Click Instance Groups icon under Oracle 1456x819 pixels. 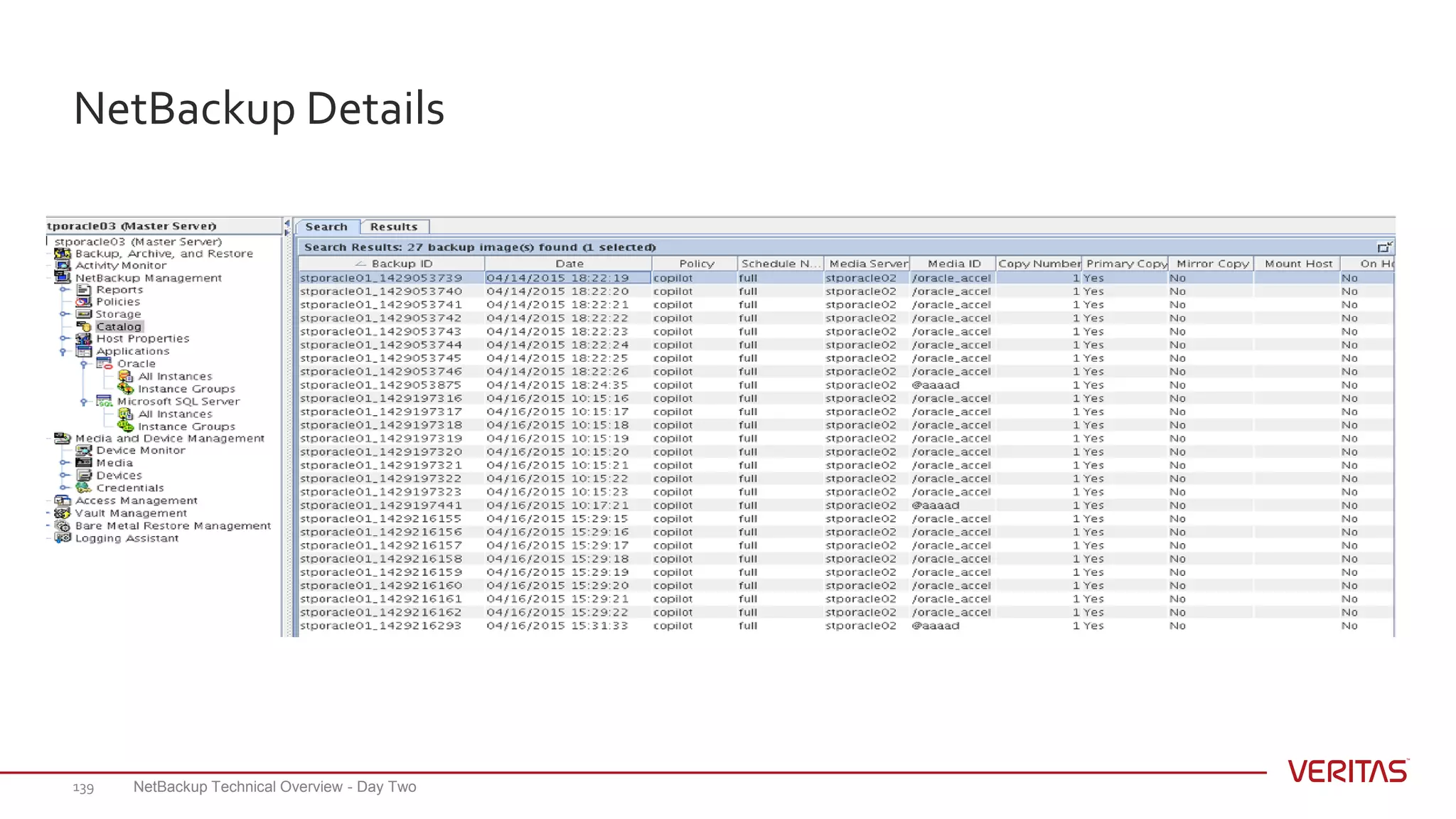click(125, 389)
